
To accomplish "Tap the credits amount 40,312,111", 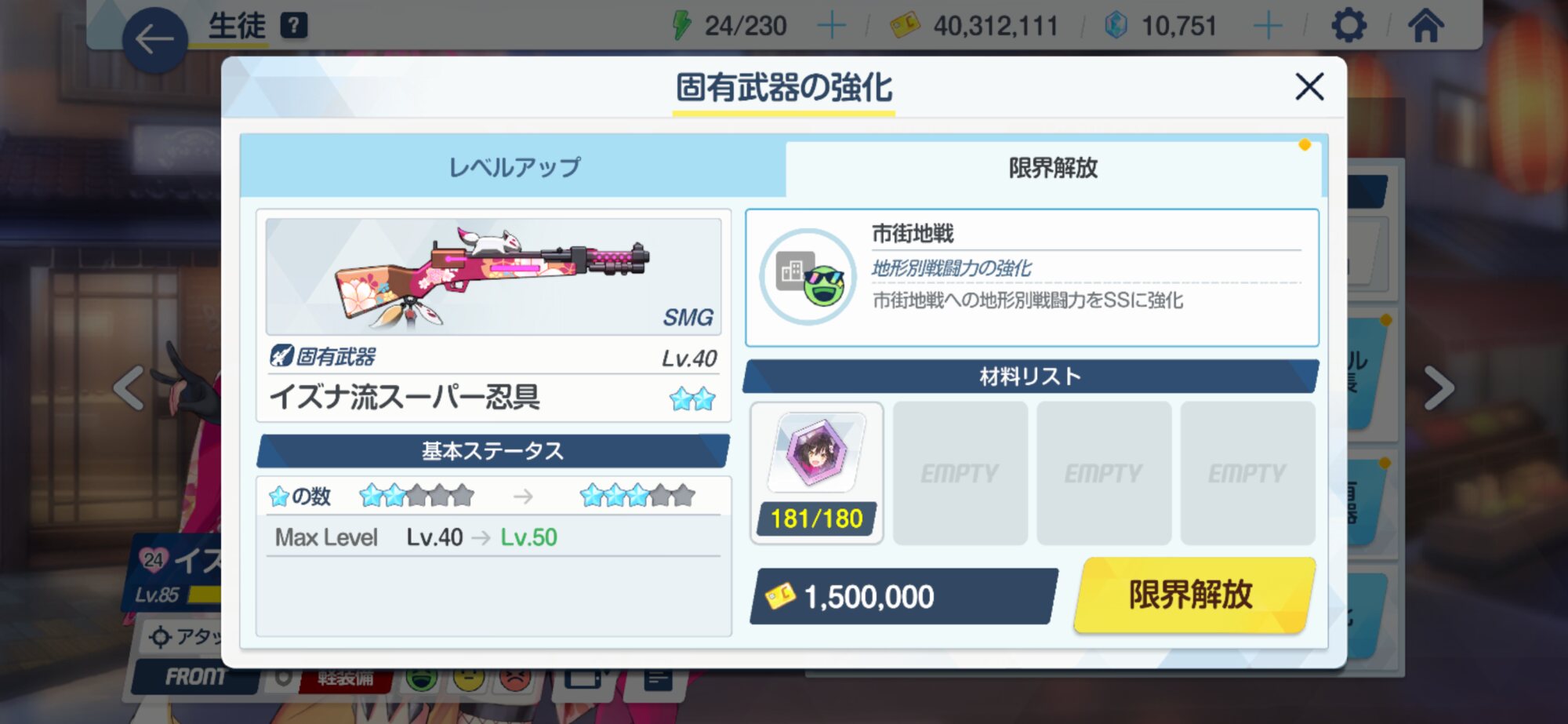I will [995, 26].
